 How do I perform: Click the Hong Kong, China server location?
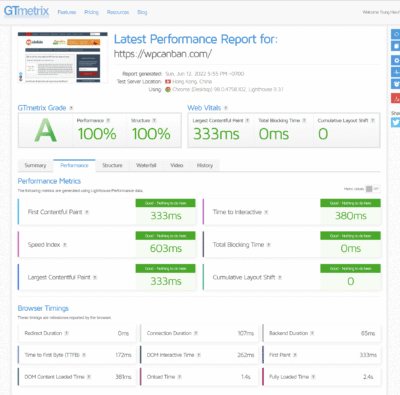point(189,81)
